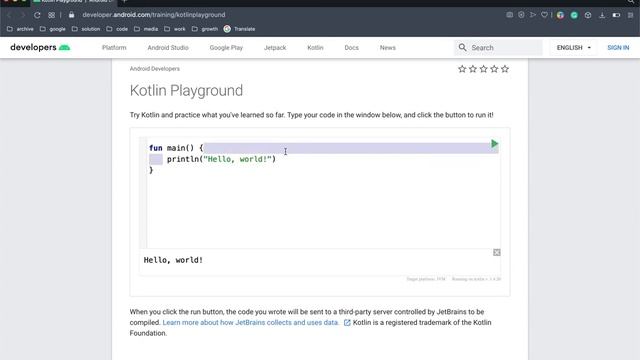Click the Hello, world! output text
This screenshot has width=640, height=360.
pyautogui.click(x=173, y=260)
